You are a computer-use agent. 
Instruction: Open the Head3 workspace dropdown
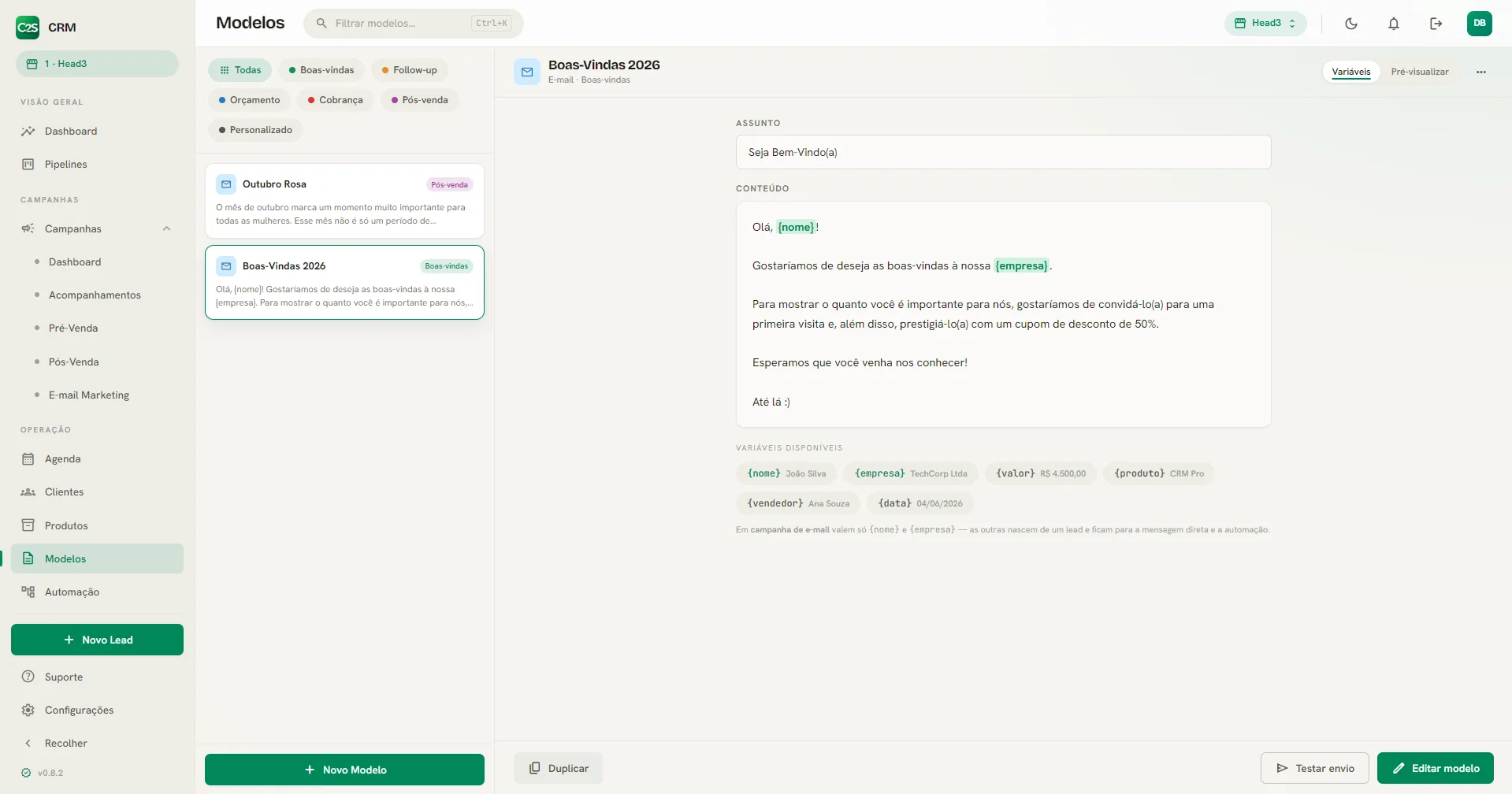click(1265, 24)
